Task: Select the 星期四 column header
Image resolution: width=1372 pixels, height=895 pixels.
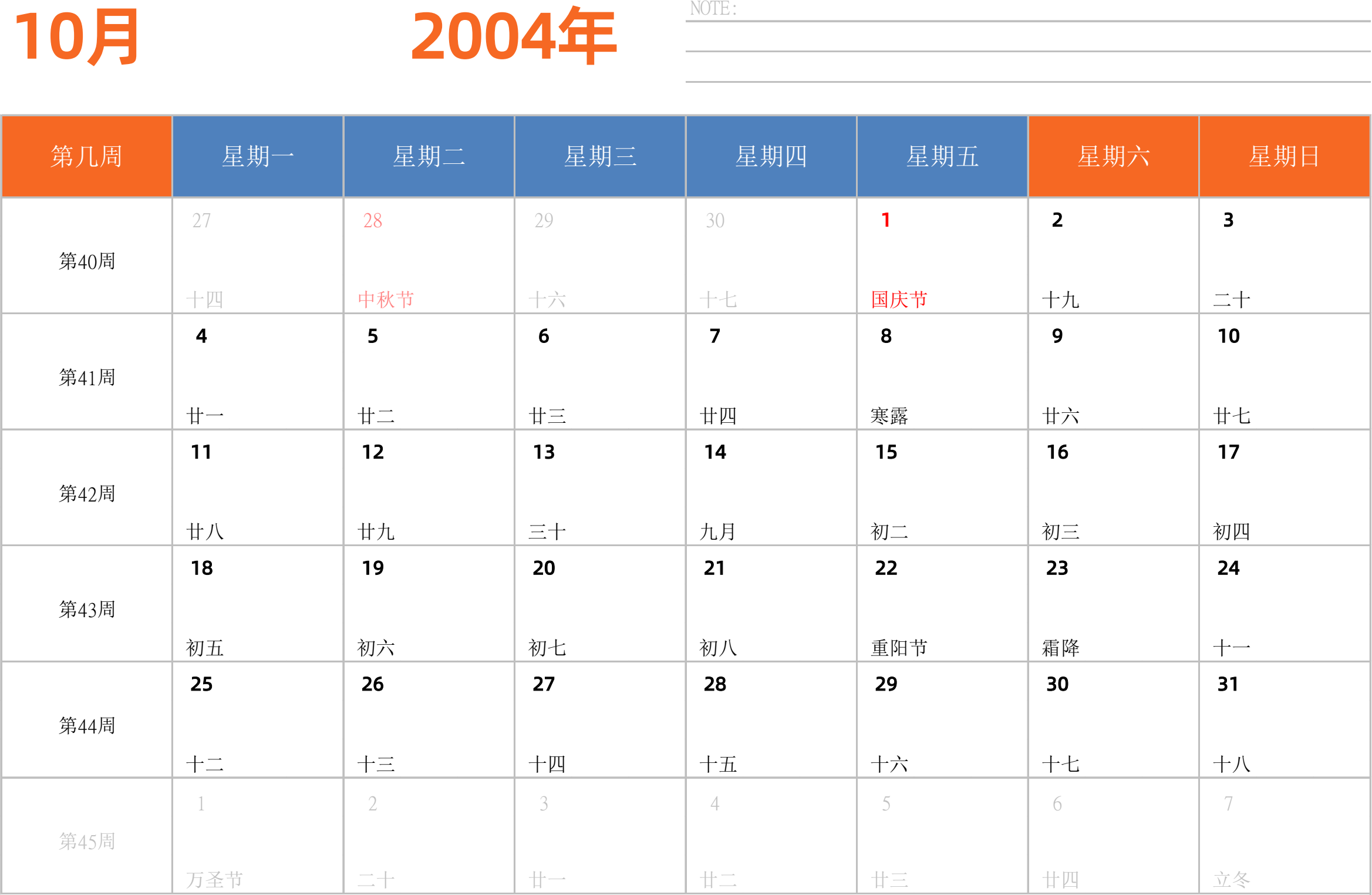Action: 771,156
